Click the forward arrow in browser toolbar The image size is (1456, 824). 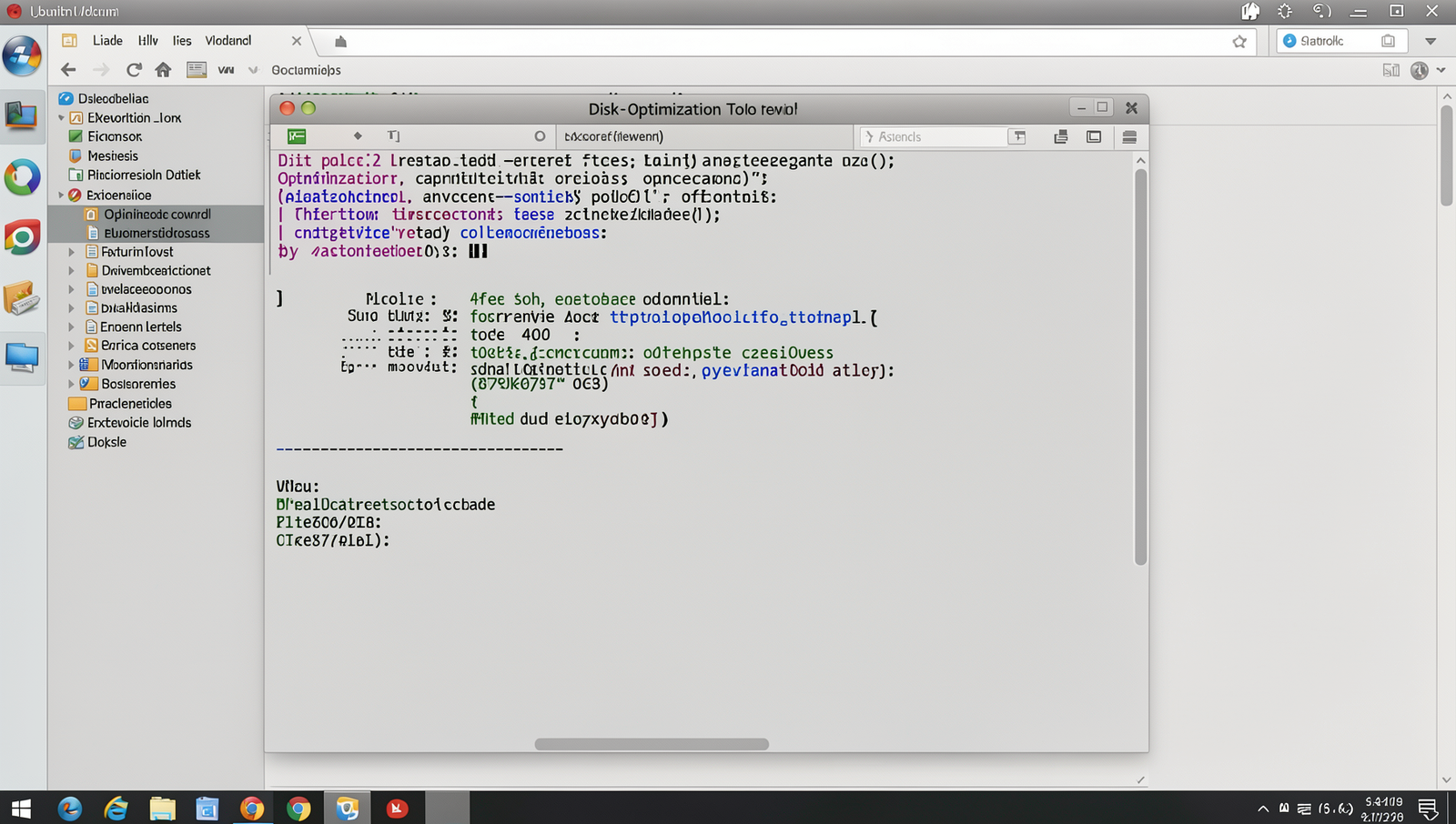[101, 70]
